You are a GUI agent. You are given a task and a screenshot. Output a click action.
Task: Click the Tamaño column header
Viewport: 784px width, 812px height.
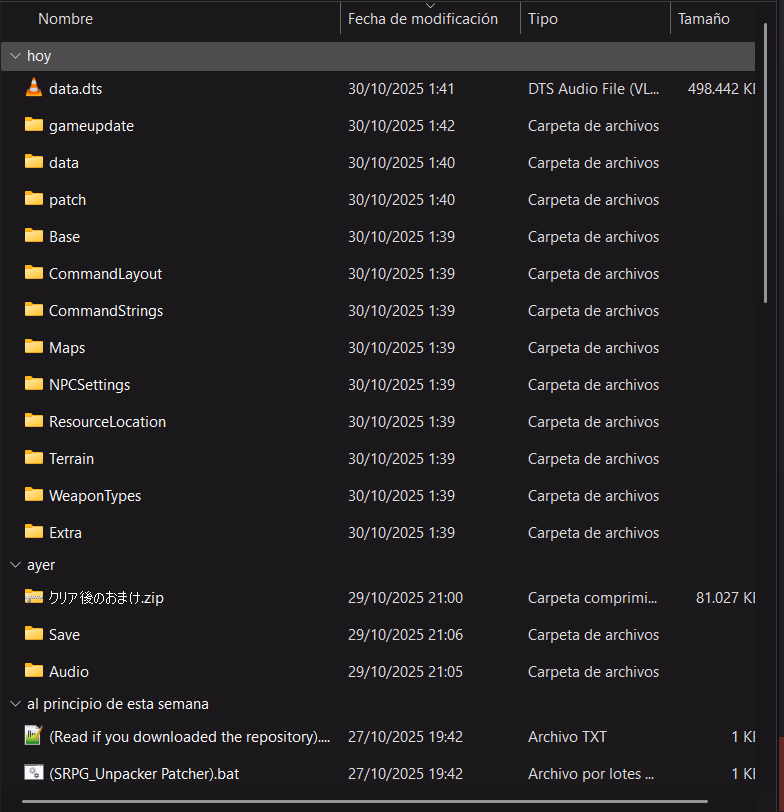(703, 19)
